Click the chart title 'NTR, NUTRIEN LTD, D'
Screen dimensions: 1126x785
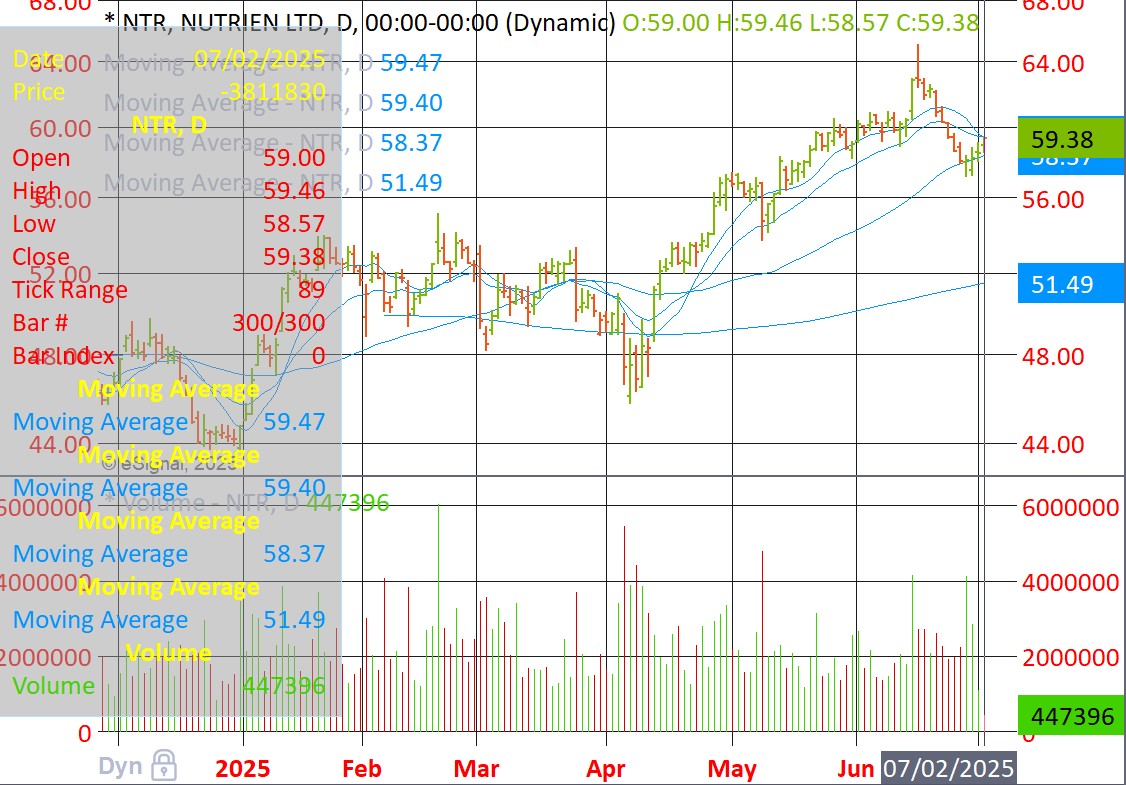[238, 22]
